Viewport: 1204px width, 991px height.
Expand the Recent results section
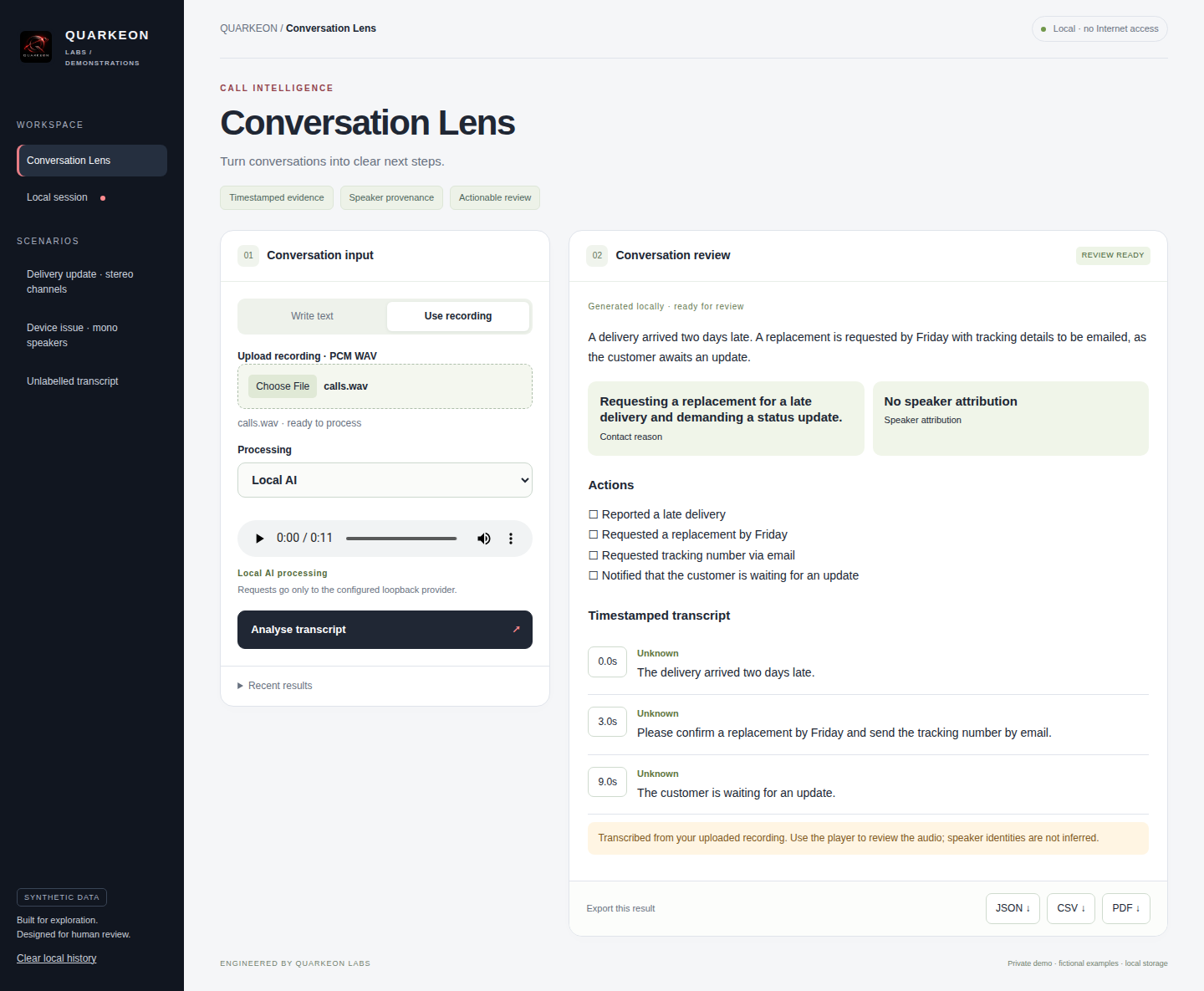coord(275,686)
